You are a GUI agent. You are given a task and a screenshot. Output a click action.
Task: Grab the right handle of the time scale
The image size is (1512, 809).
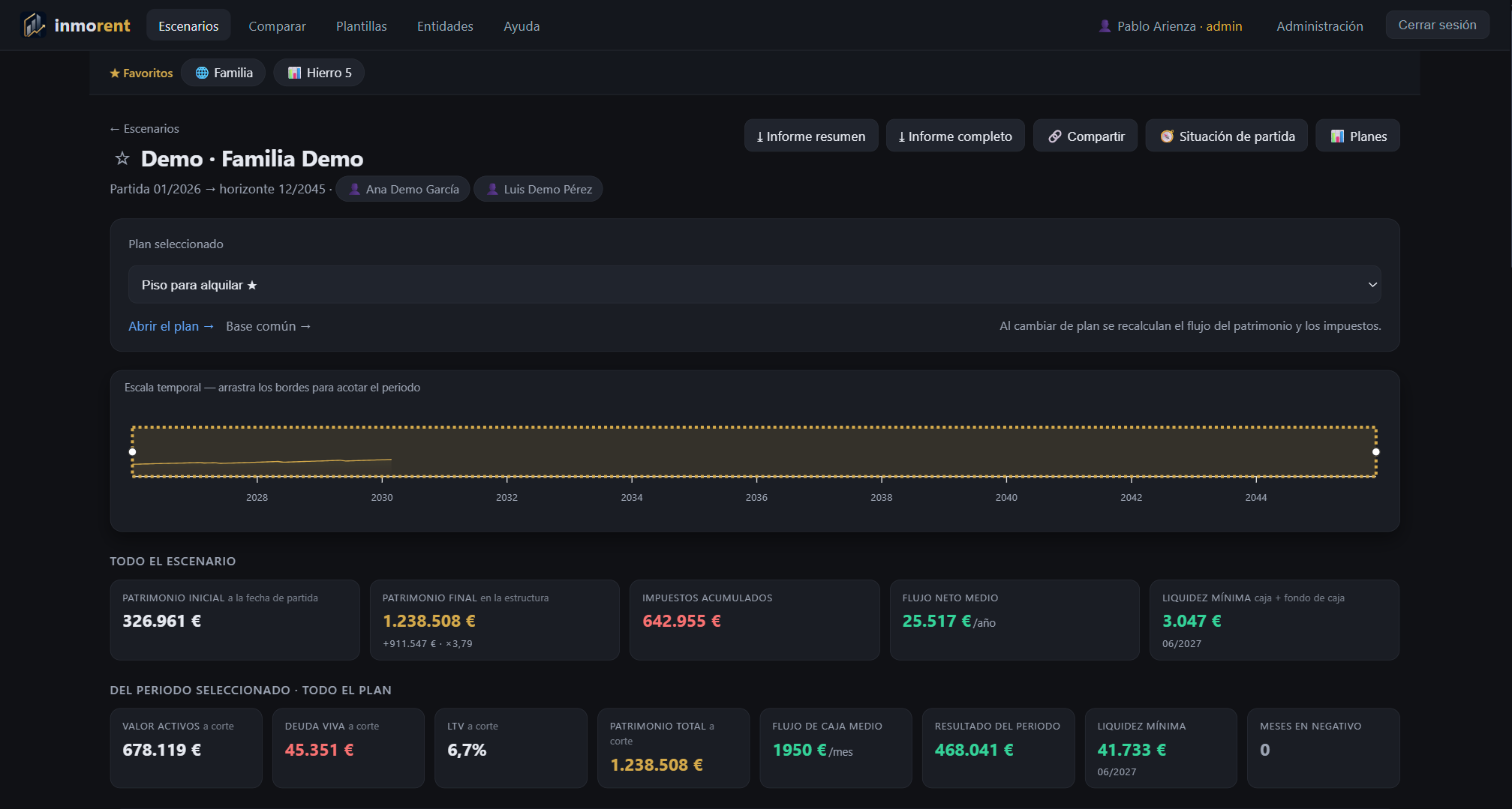click(x=1376, y=452)
